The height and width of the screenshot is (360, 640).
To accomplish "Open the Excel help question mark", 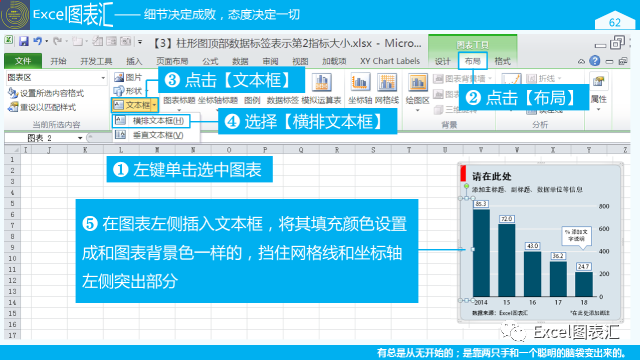I will pos(595,61).
